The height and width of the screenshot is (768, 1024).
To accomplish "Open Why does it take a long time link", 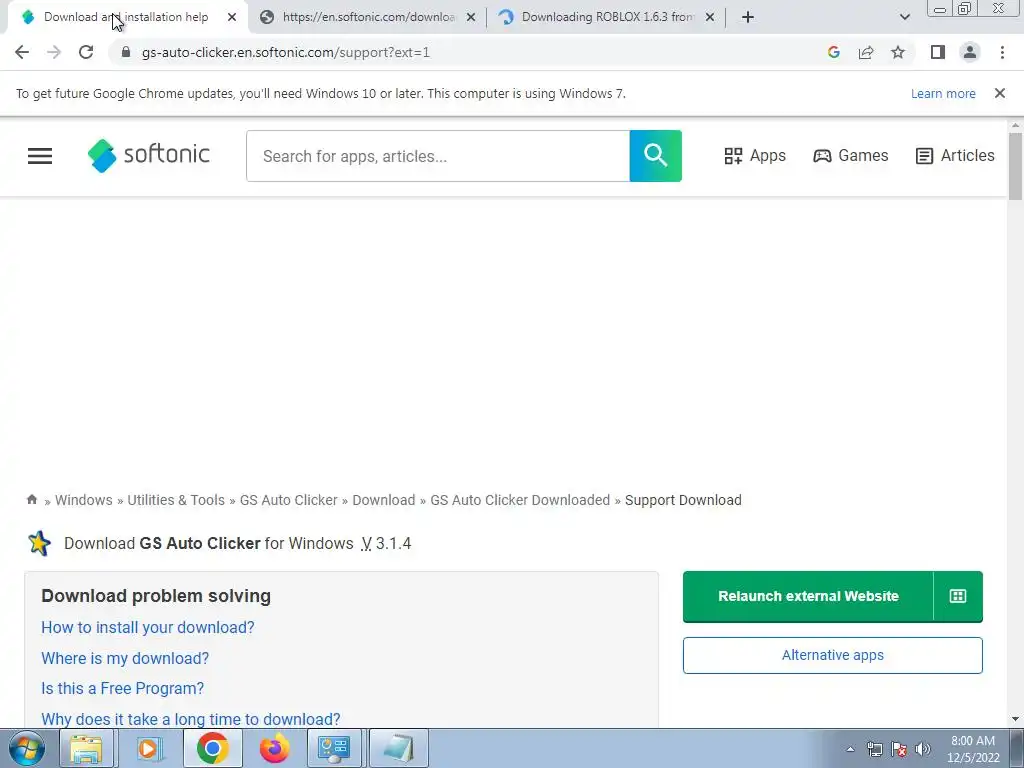I will click(191, 719).
